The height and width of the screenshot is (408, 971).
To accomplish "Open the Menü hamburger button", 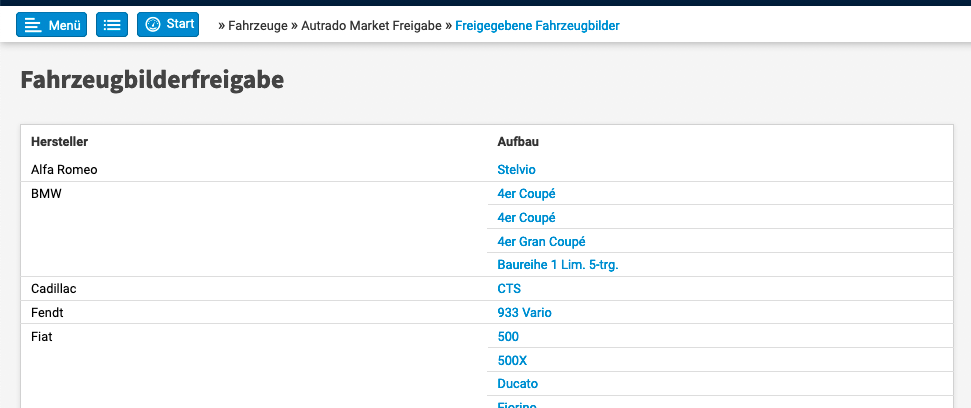I will (52, 25).
